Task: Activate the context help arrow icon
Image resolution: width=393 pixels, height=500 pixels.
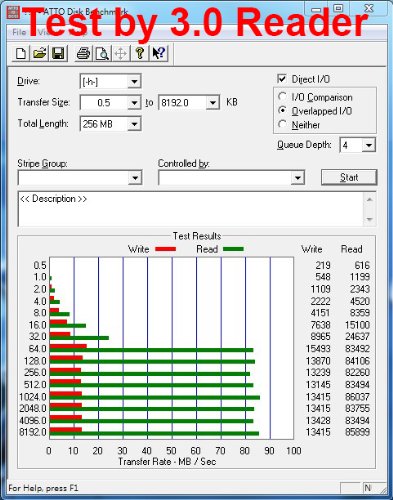Action: pos(159,53)
